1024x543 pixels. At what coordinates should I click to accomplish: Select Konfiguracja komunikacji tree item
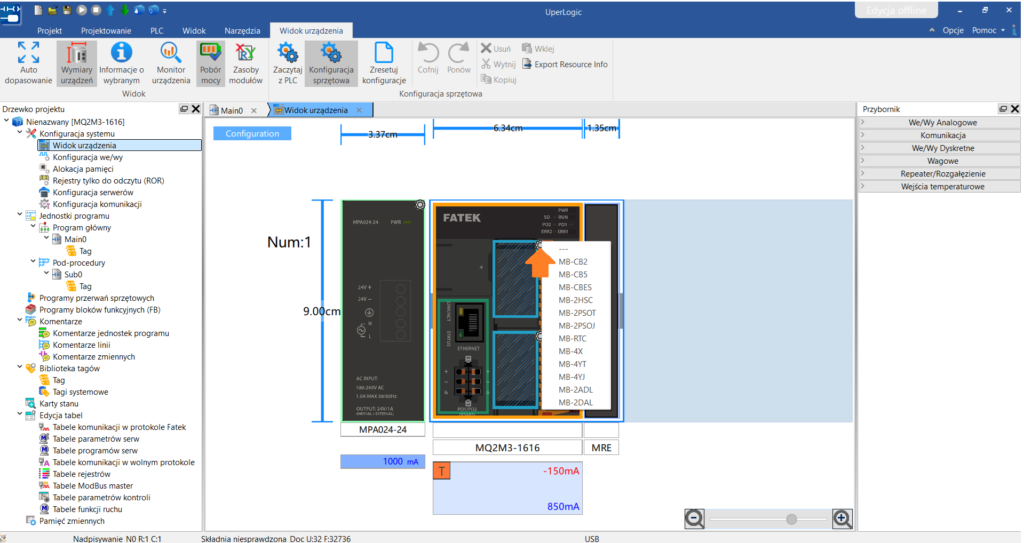pyautogui.click(x=97, y=204)
